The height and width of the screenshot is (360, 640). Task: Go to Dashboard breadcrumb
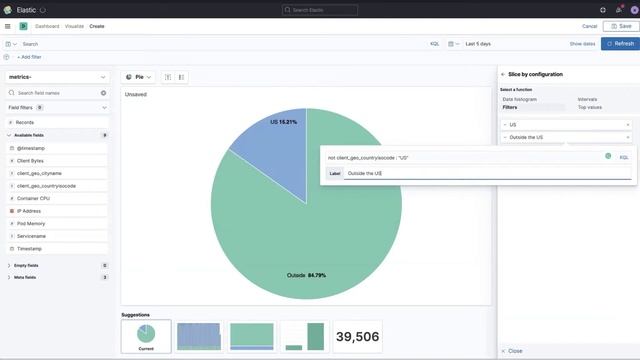point(47,26)
